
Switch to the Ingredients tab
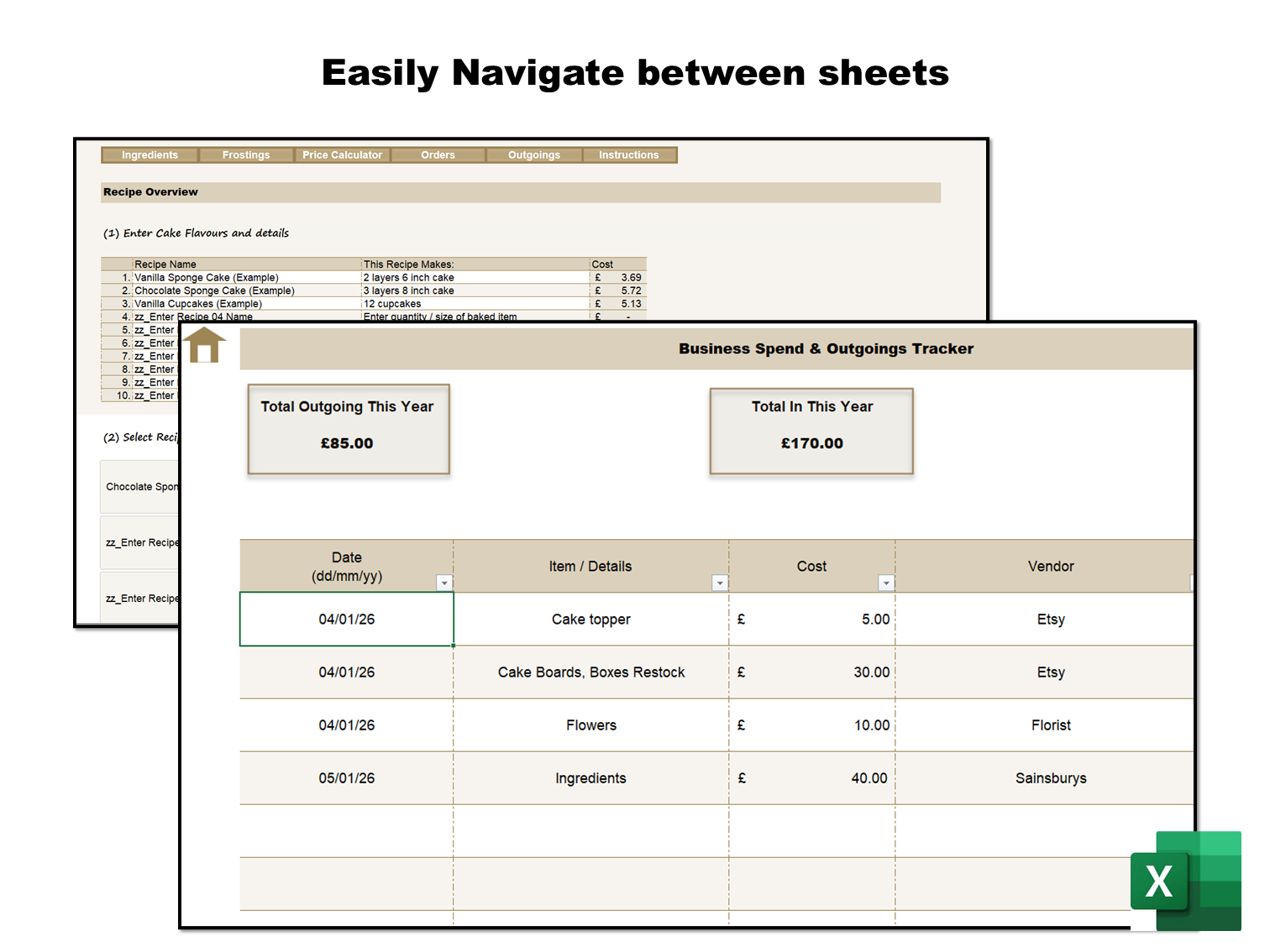[x=149, y=154]
